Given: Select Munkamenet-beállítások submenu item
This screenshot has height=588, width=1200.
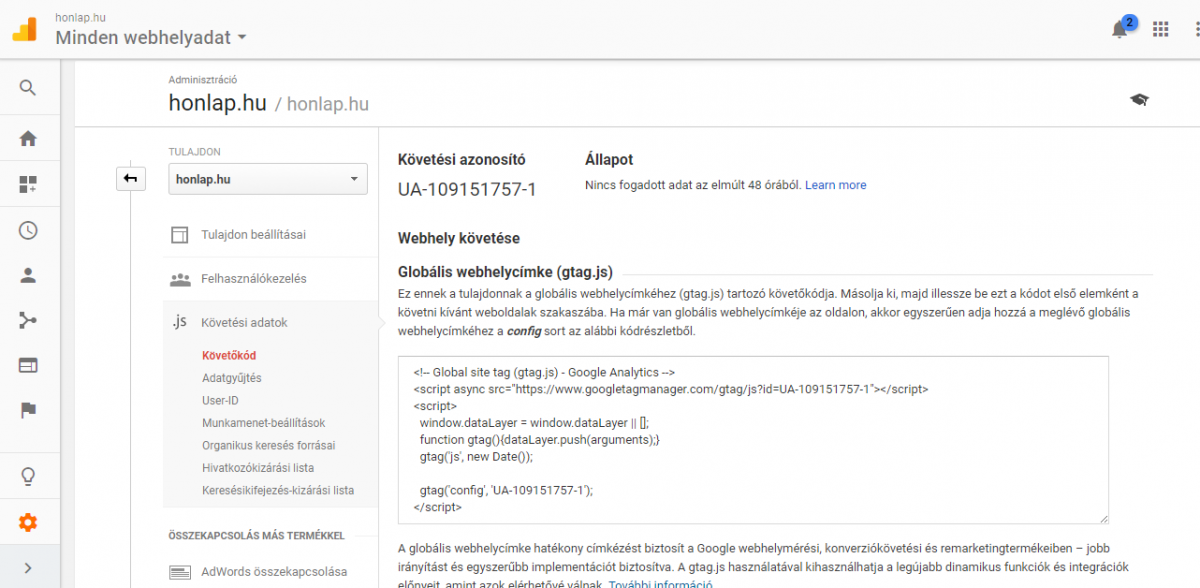Looking at the screenshot, I should 264,423.
